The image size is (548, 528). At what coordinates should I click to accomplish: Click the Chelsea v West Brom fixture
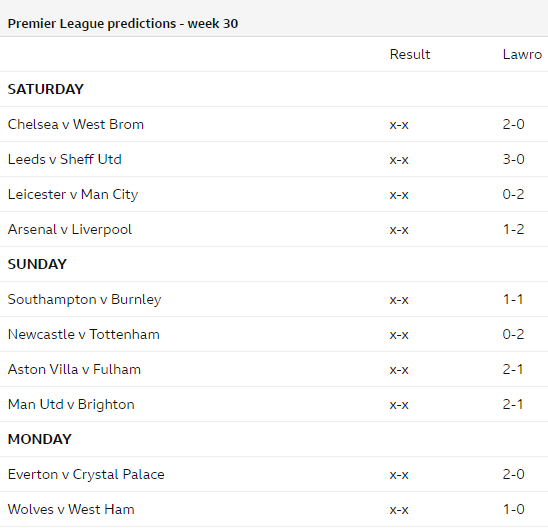[75, 124]
